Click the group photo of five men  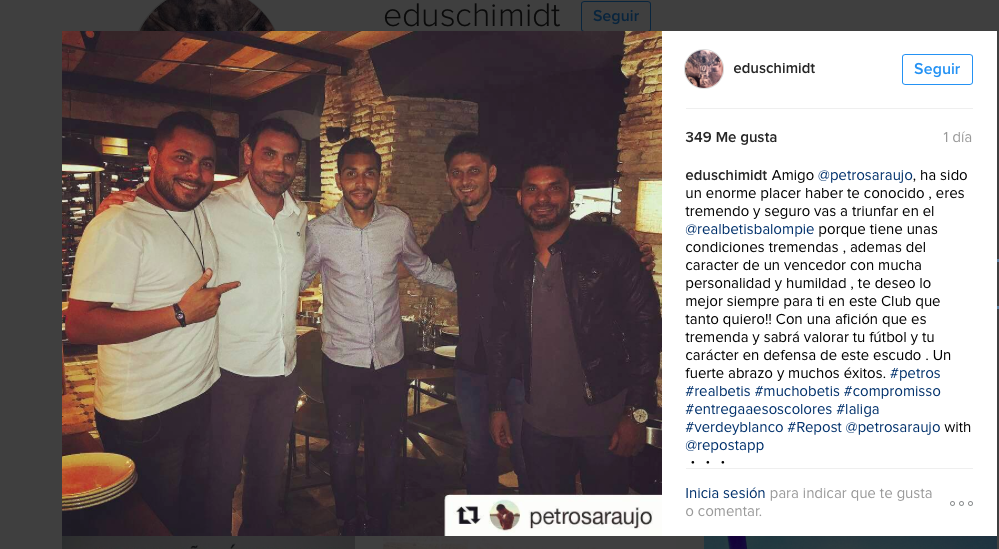[362, 283]
